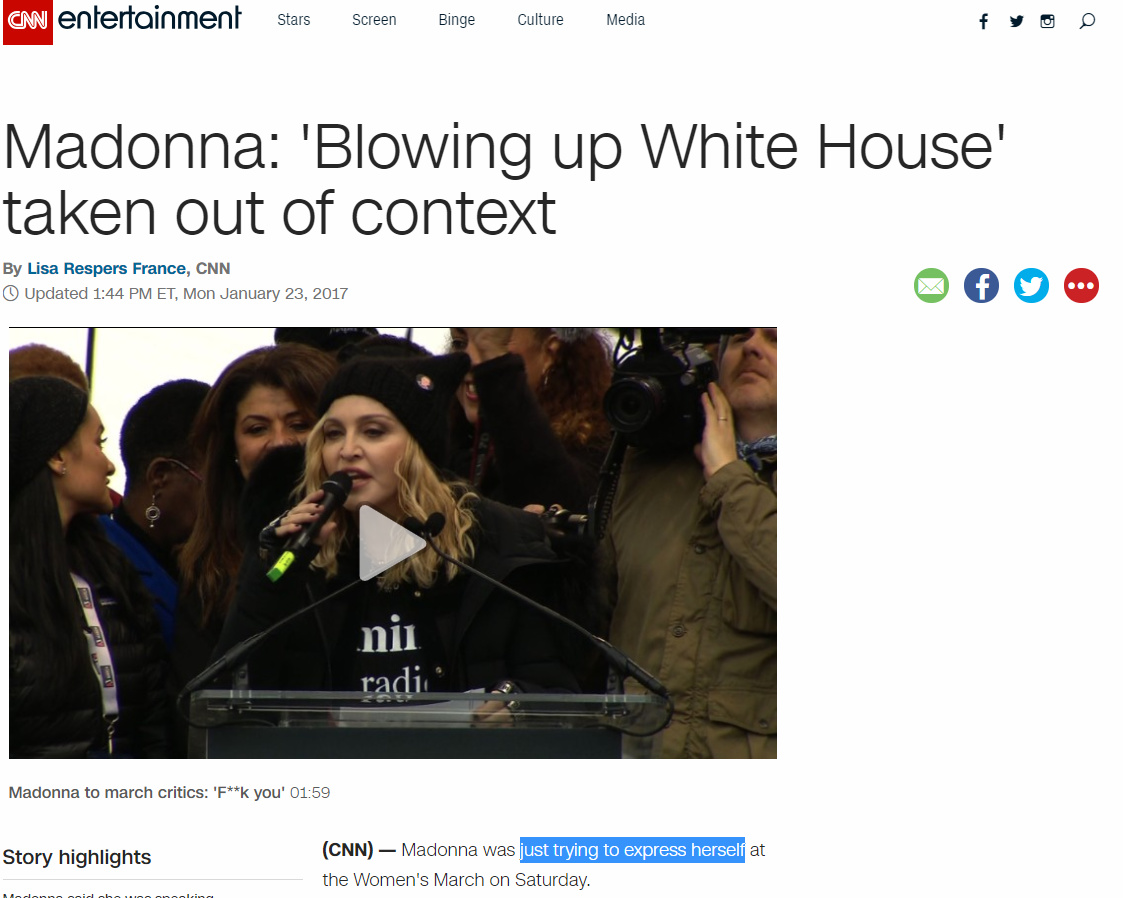Share article on Facebook round icon
The height and width of the screenshot is (898, 1123).
981,286
